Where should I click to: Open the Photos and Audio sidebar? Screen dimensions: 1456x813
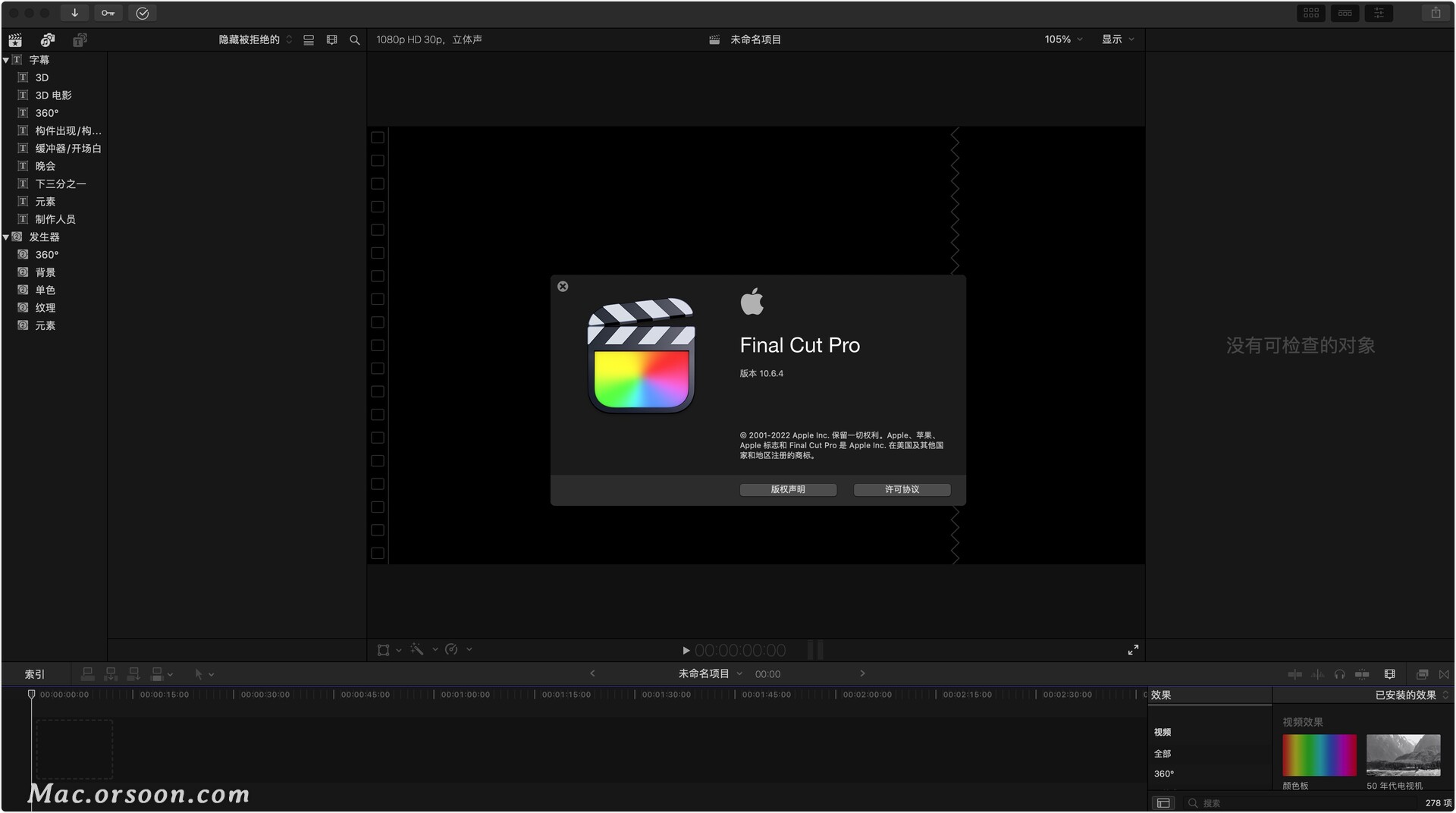(47, 39)
